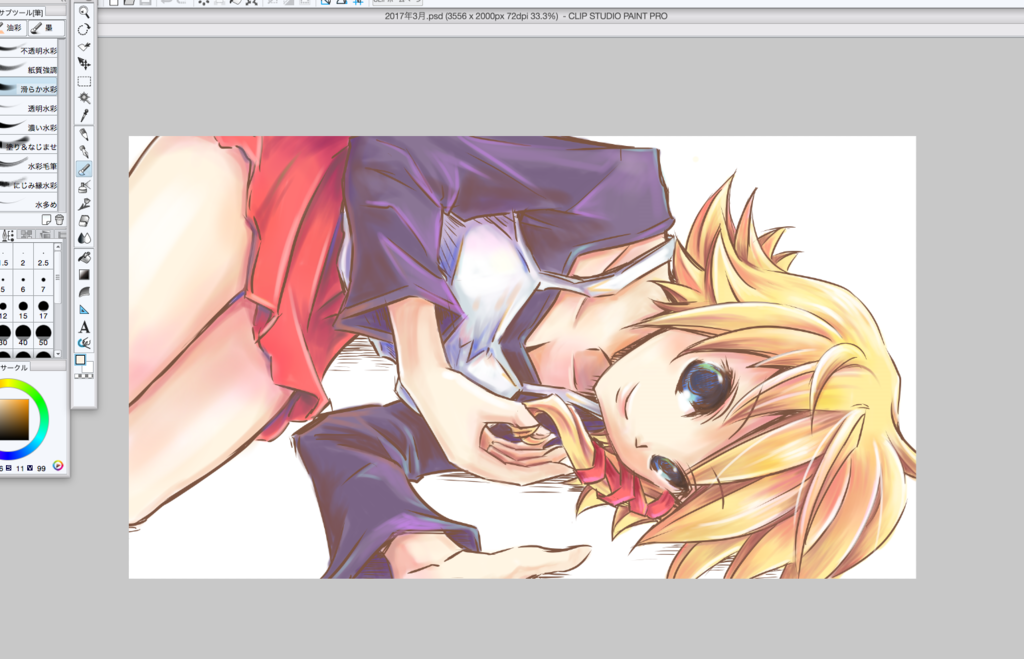Set brush size to 15
Viewport: 1024px width, 659px height.
click(23, 310)
